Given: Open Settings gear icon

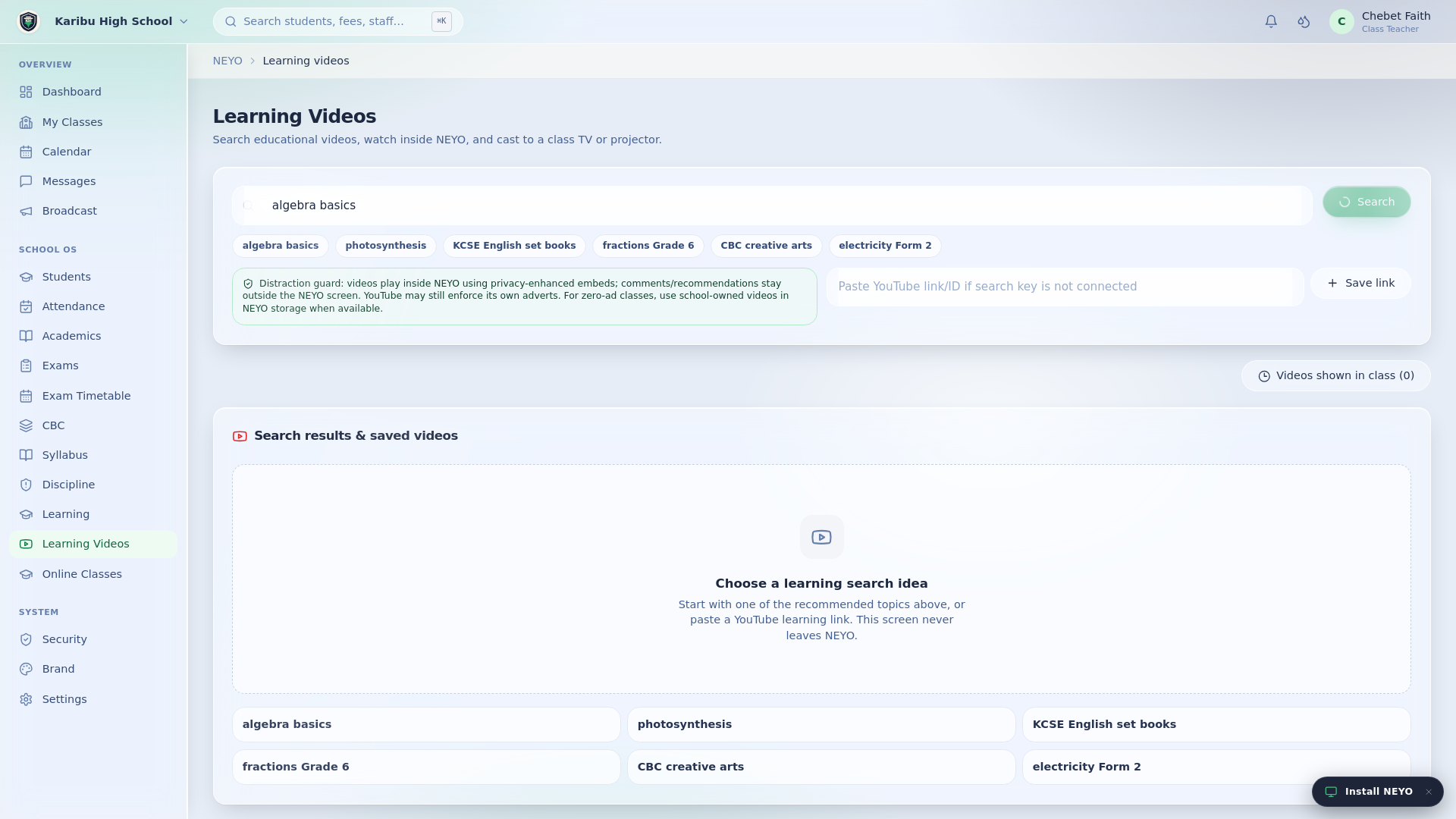Looking at the screenshot, I should [26, 699].
